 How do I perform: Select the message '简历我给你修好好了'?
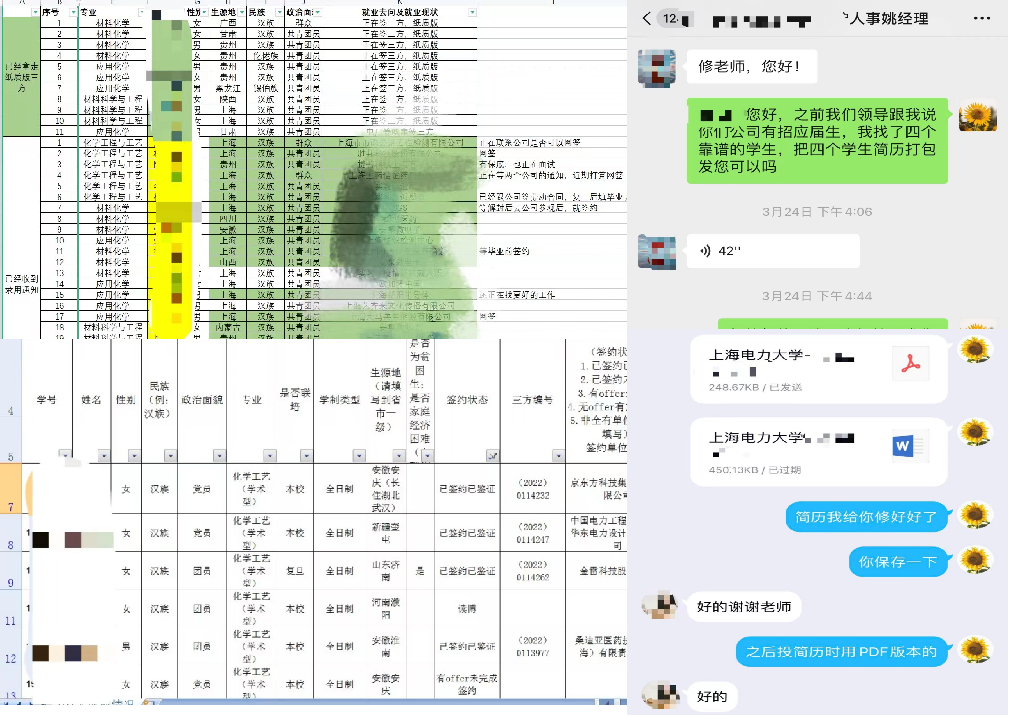tap(866, 517)
